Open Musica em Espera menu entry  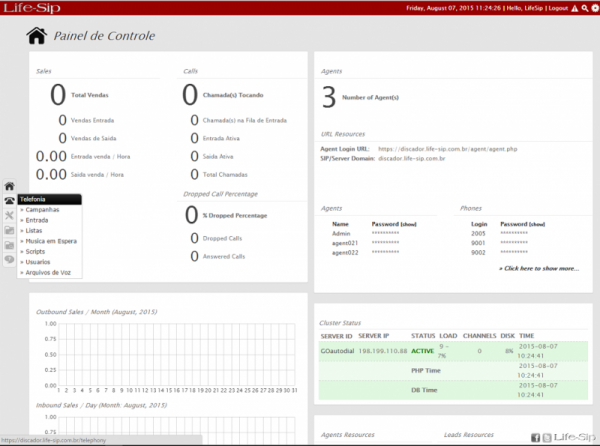[51, 241]
